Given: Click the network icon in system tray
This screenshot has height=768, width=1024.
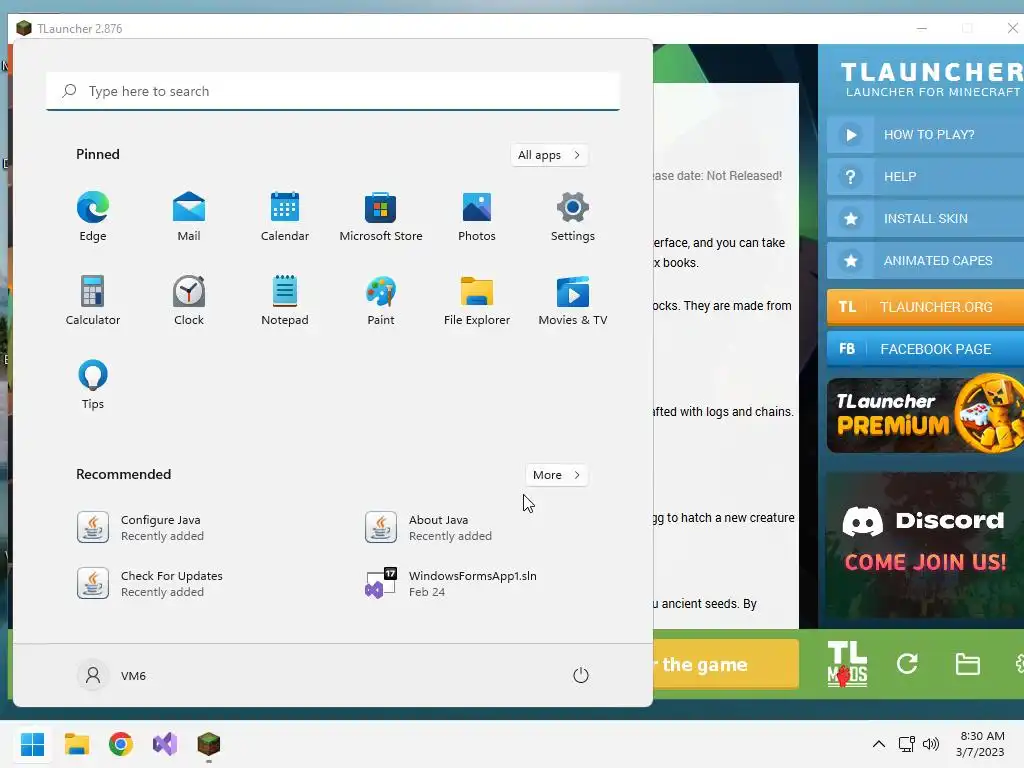Looking at the screenshot, I should coord(906,744).
